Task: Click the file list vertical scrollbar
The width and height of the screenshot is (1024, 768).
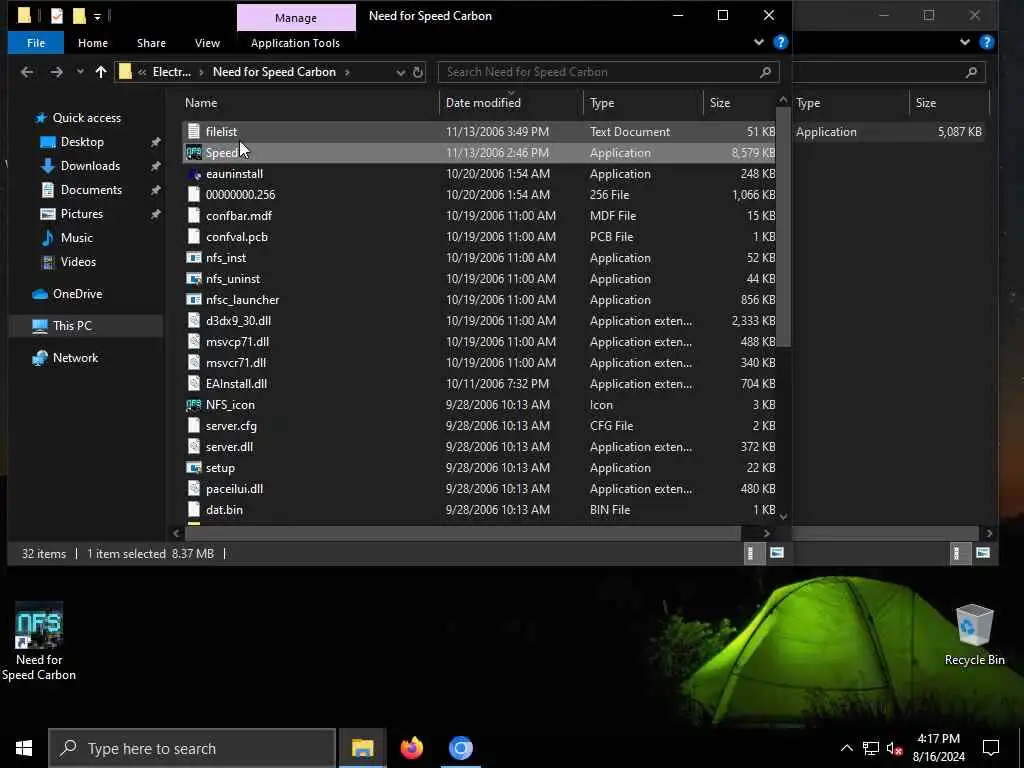Action: (783, 227)
